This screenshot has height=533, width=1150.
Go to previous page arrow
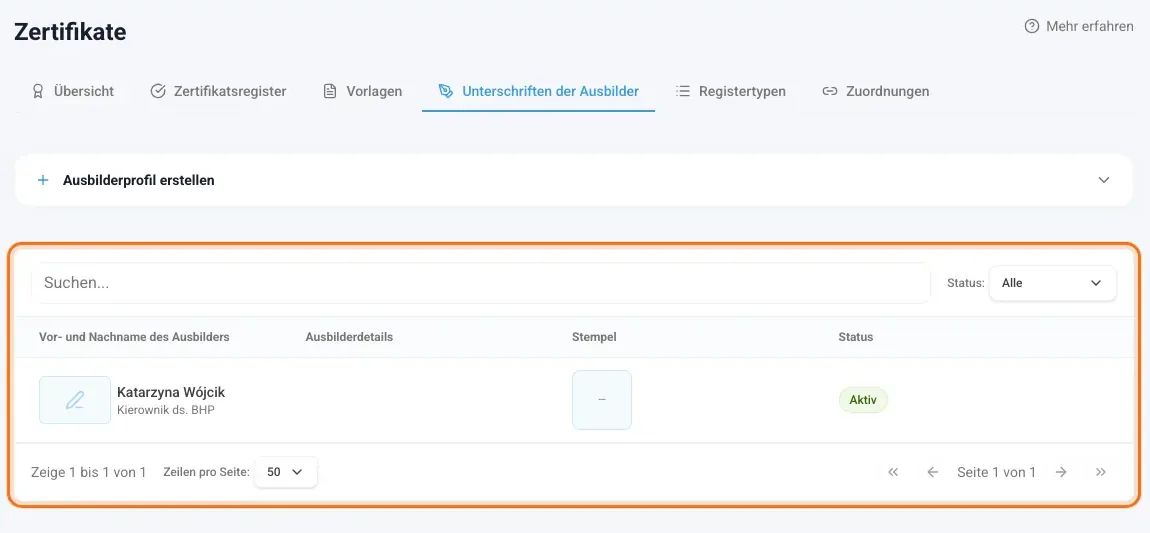pyautogui.click(x=932, y=472)
